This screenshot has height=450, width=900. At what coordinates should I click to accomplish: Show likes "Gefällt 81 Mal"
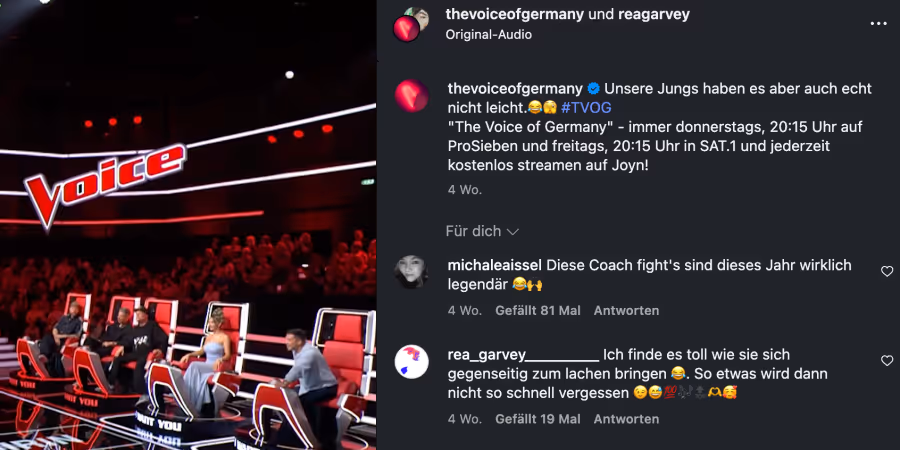coord(538,311)
